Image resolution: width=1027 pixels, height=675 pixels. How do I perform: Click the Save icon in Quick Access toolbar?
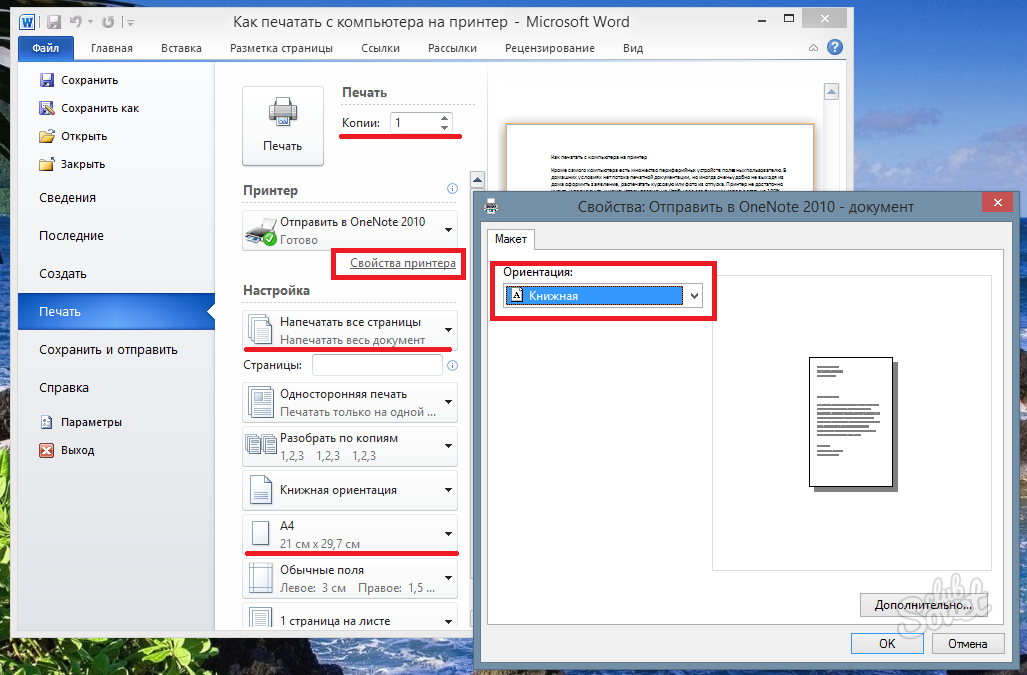pyautogui.click(x=54, y=21)
